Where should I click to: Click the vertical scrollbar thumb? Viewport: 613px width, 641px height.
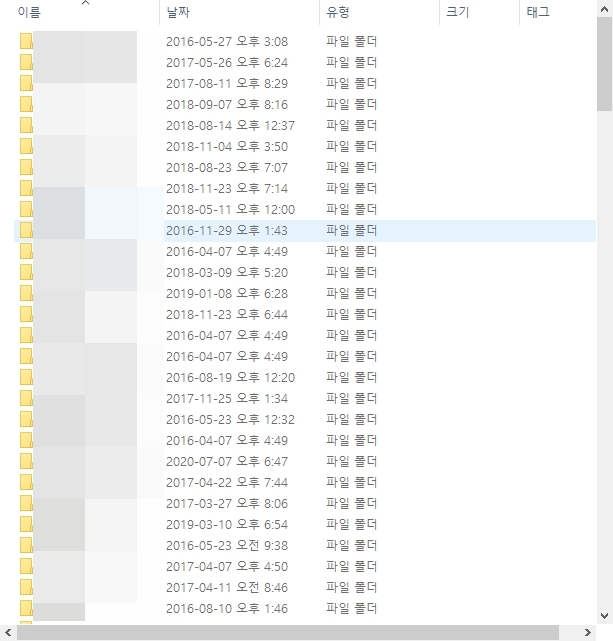(x=604, y=64)
